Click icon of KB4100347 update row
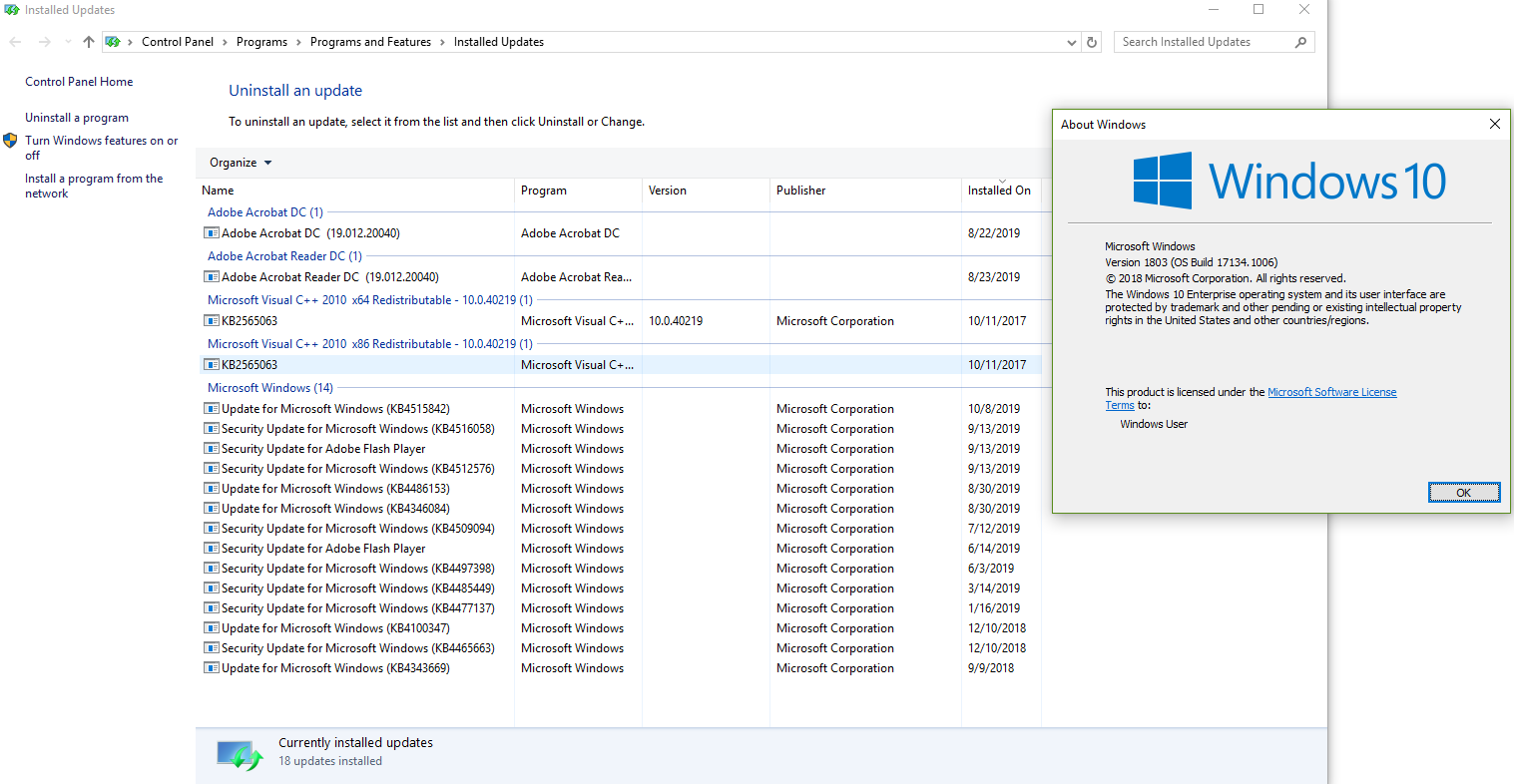 (x=212, y=628)
